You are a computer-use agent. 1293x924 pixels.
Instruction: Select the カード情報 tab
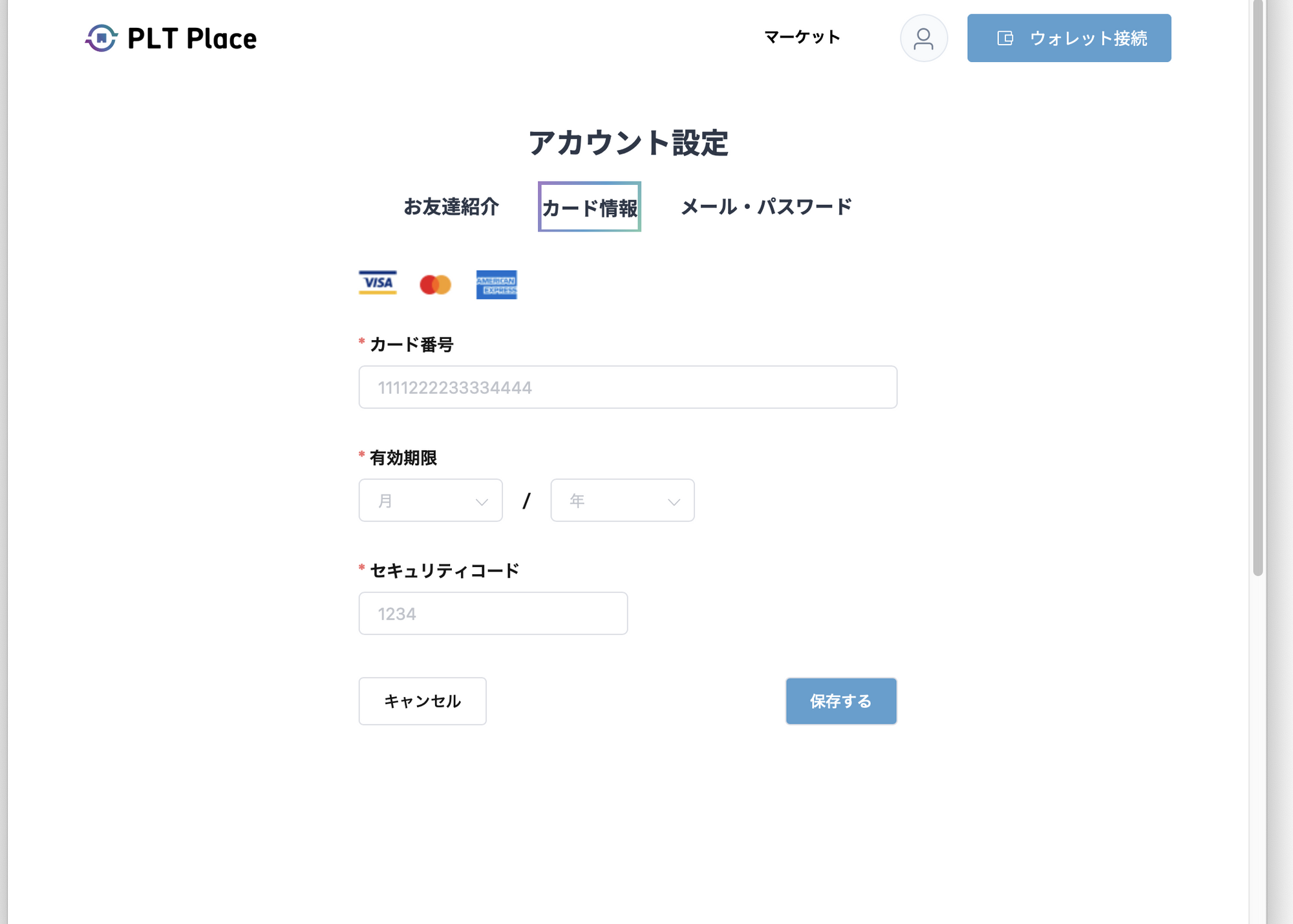pyautogui.click(x=589, y=208)
